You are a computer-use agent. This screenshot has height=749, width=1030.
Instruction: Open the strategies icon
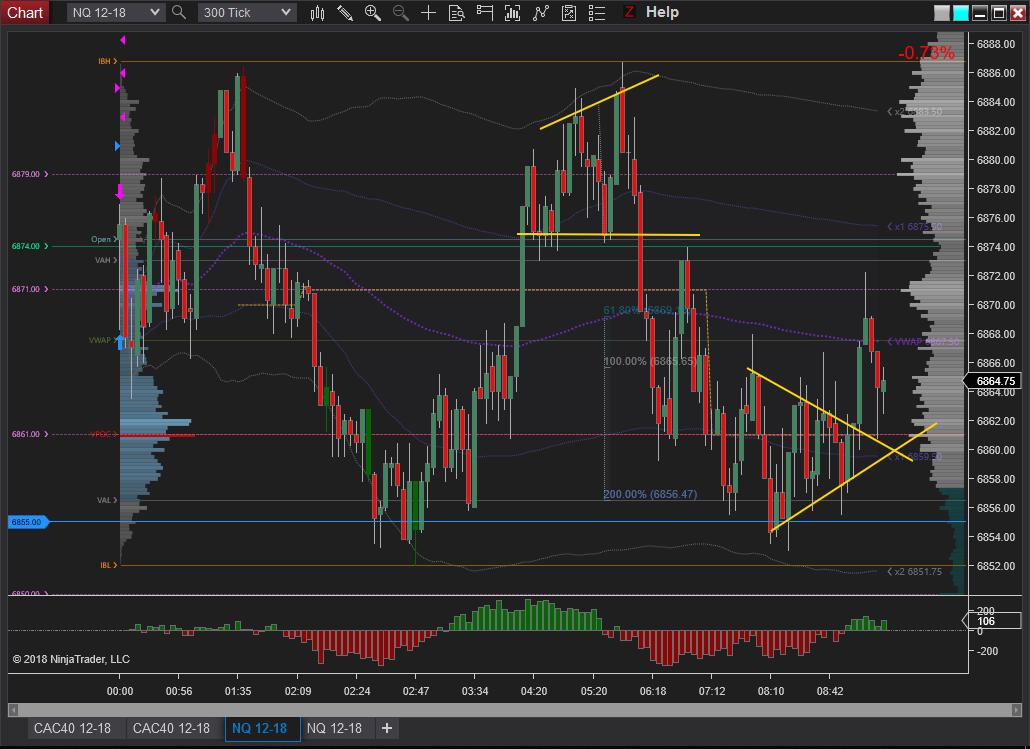[x=569, y=12]
